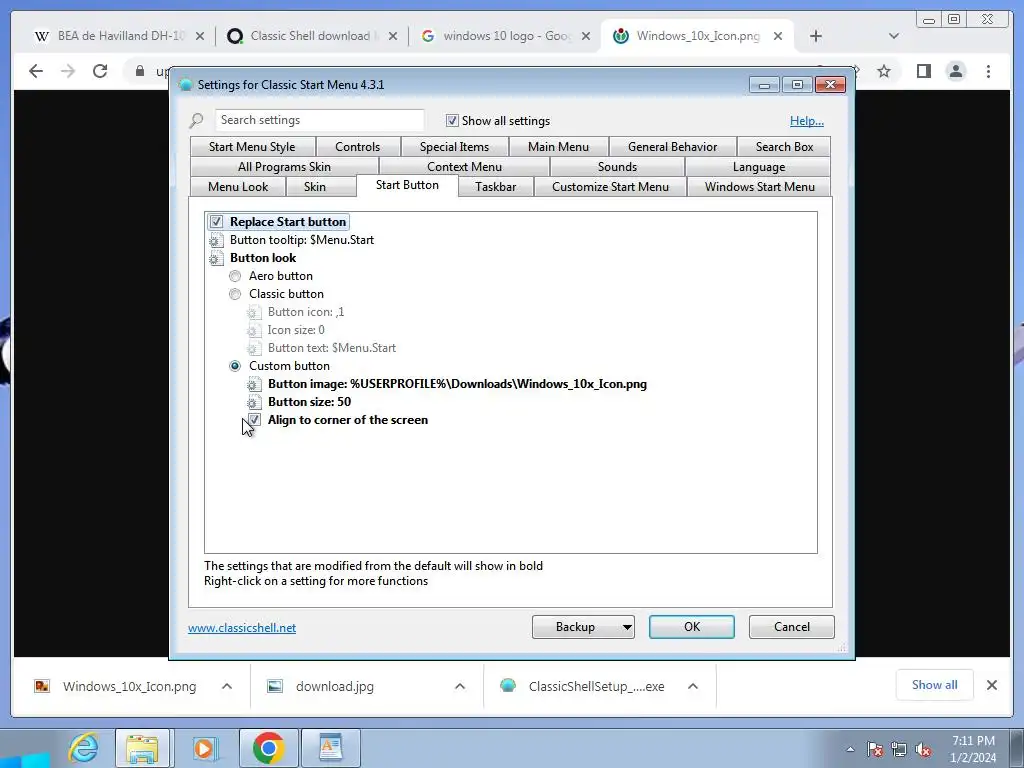1024x768 pixels.
Task: Select the Custom button option
Action: click(x=235, y=366)
